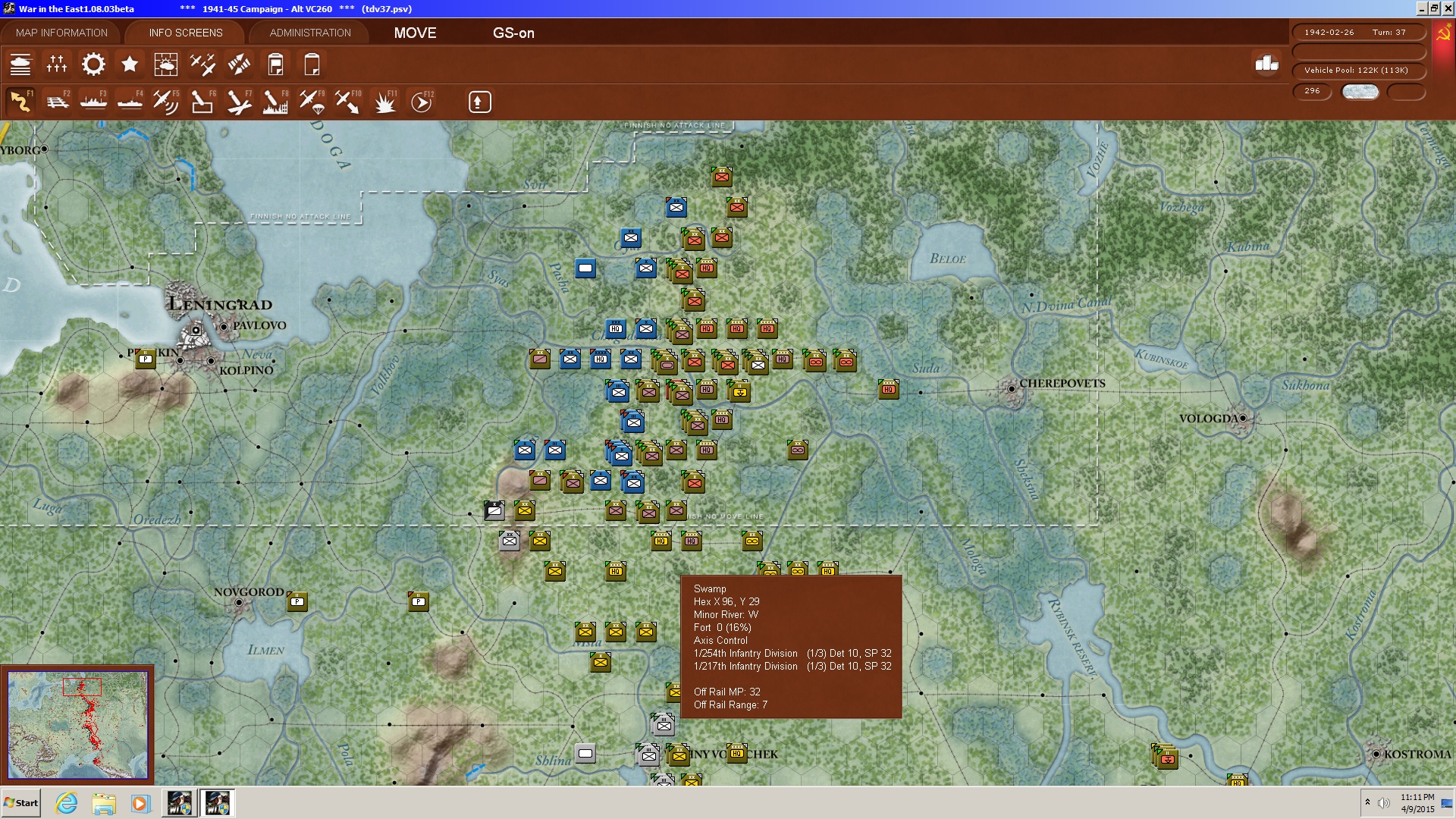
Task: Select the Vologda city marker
Action: click(1243, 418)
